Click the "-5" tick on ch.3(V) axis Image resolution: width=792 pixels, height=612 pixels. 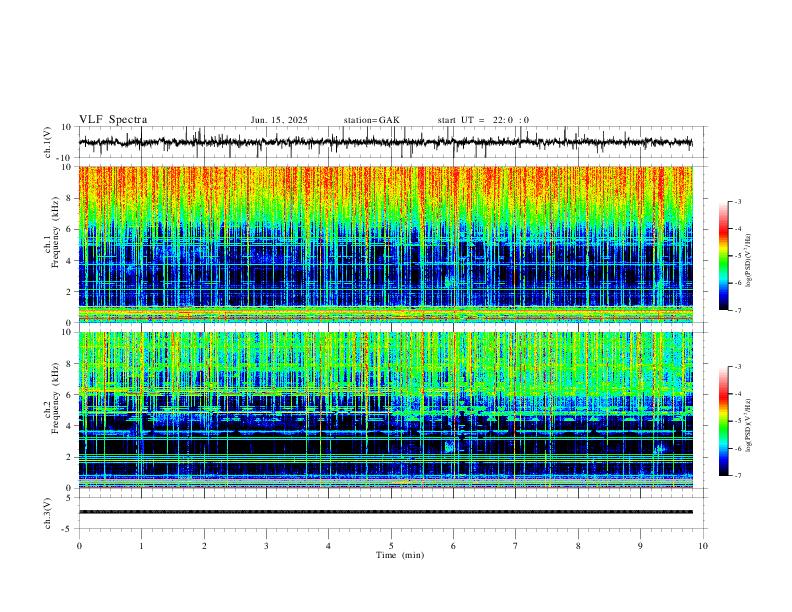pyautogui.click(x=68, y=529)
